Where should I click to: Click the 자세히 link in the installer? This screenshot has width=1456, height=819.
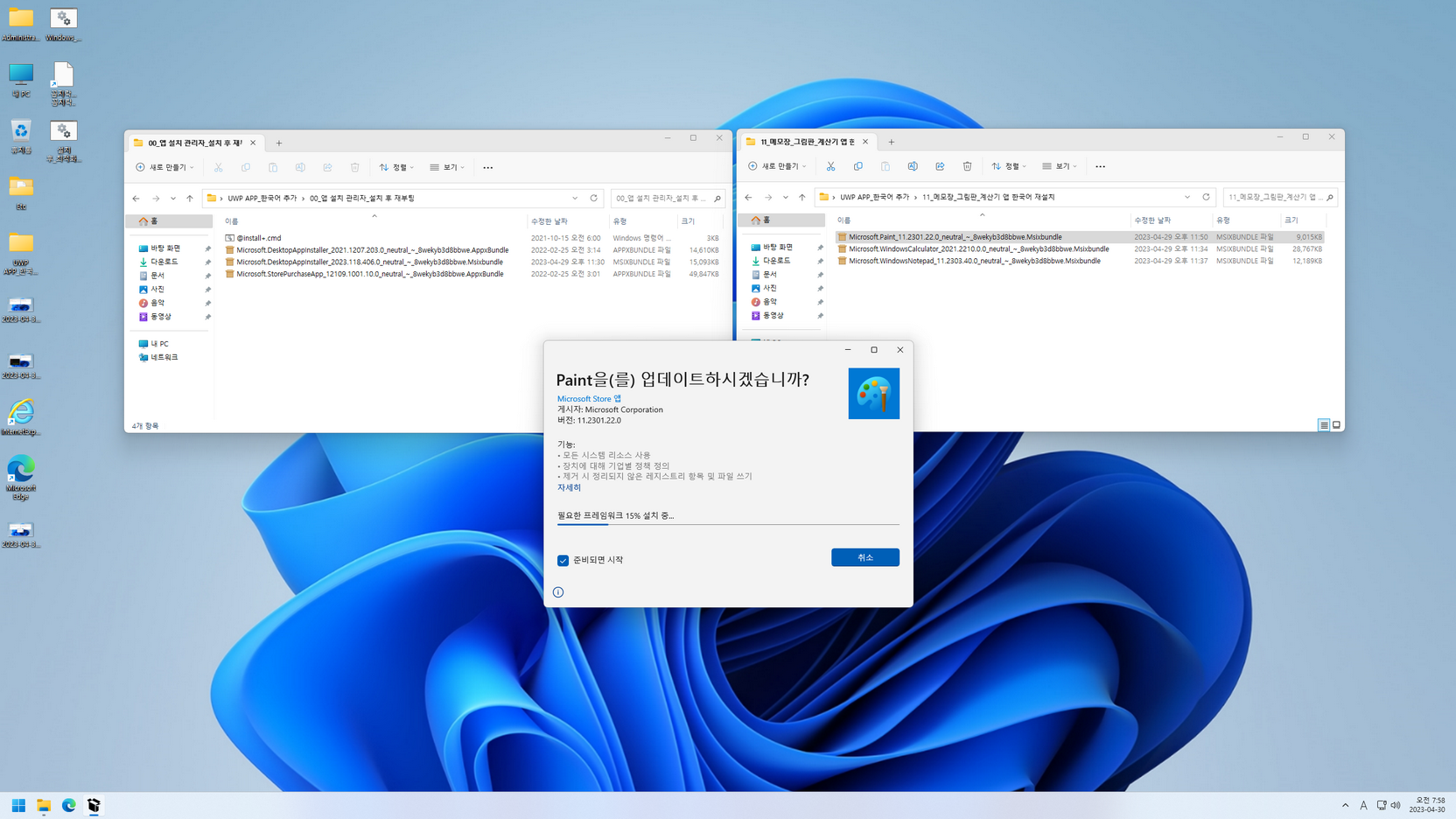pyautogui.click(x=569, y=487)
